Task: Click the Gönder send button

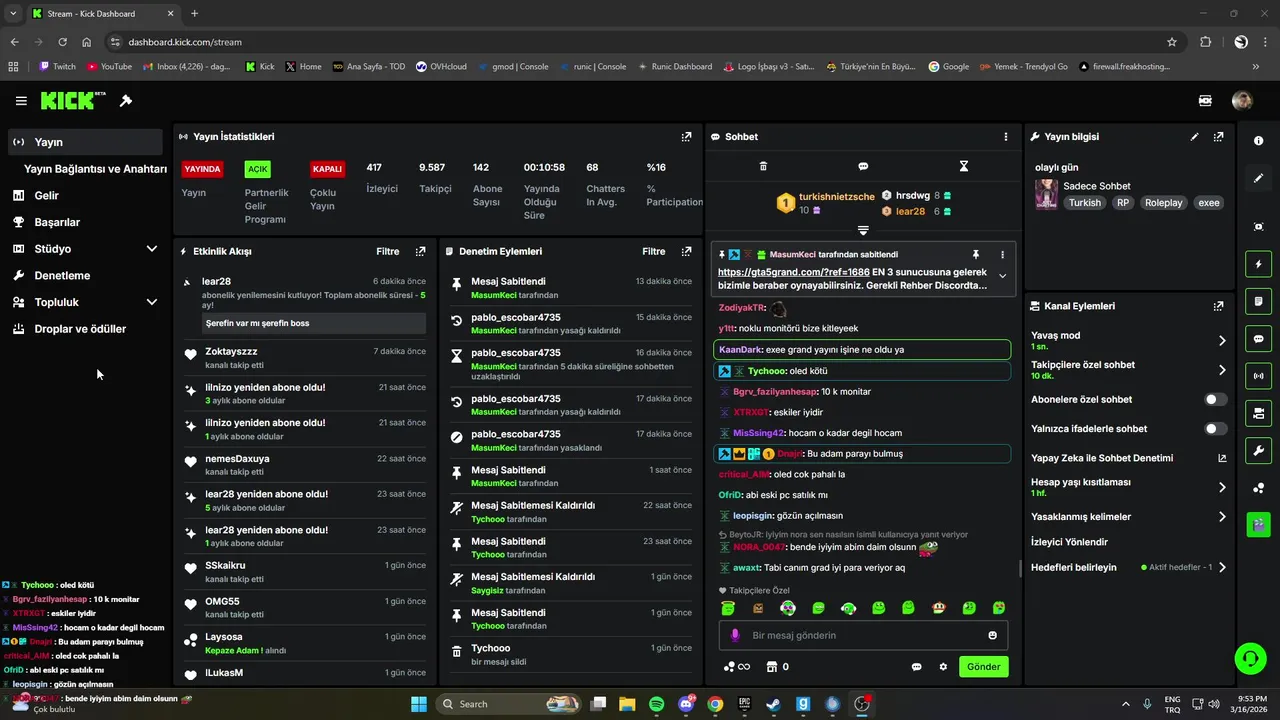Action: coord(983,667)
